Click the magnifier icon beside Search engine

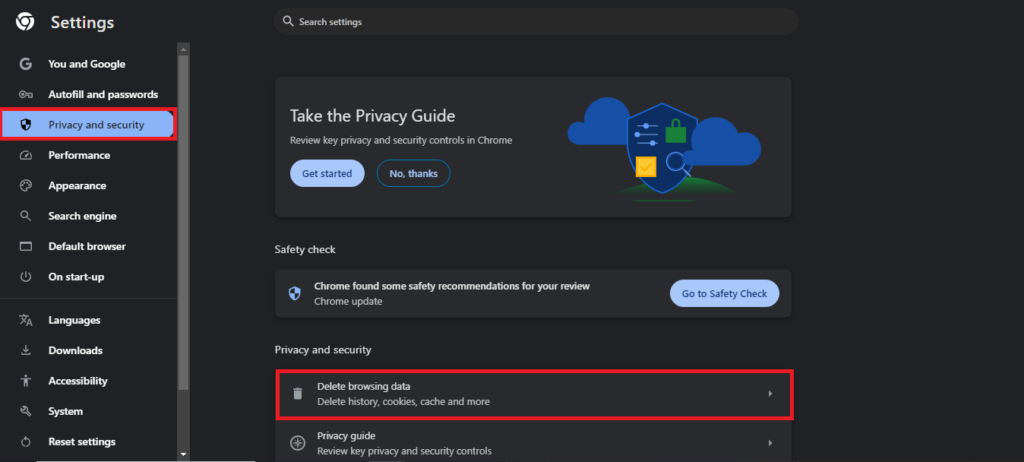[25, 216]
